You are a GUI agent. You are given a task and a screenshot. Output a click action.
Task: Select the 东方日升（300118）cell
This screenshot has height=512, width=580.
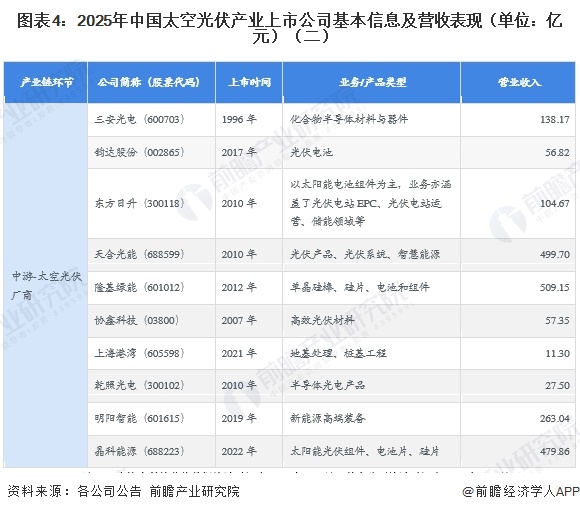tap(151, 203)
